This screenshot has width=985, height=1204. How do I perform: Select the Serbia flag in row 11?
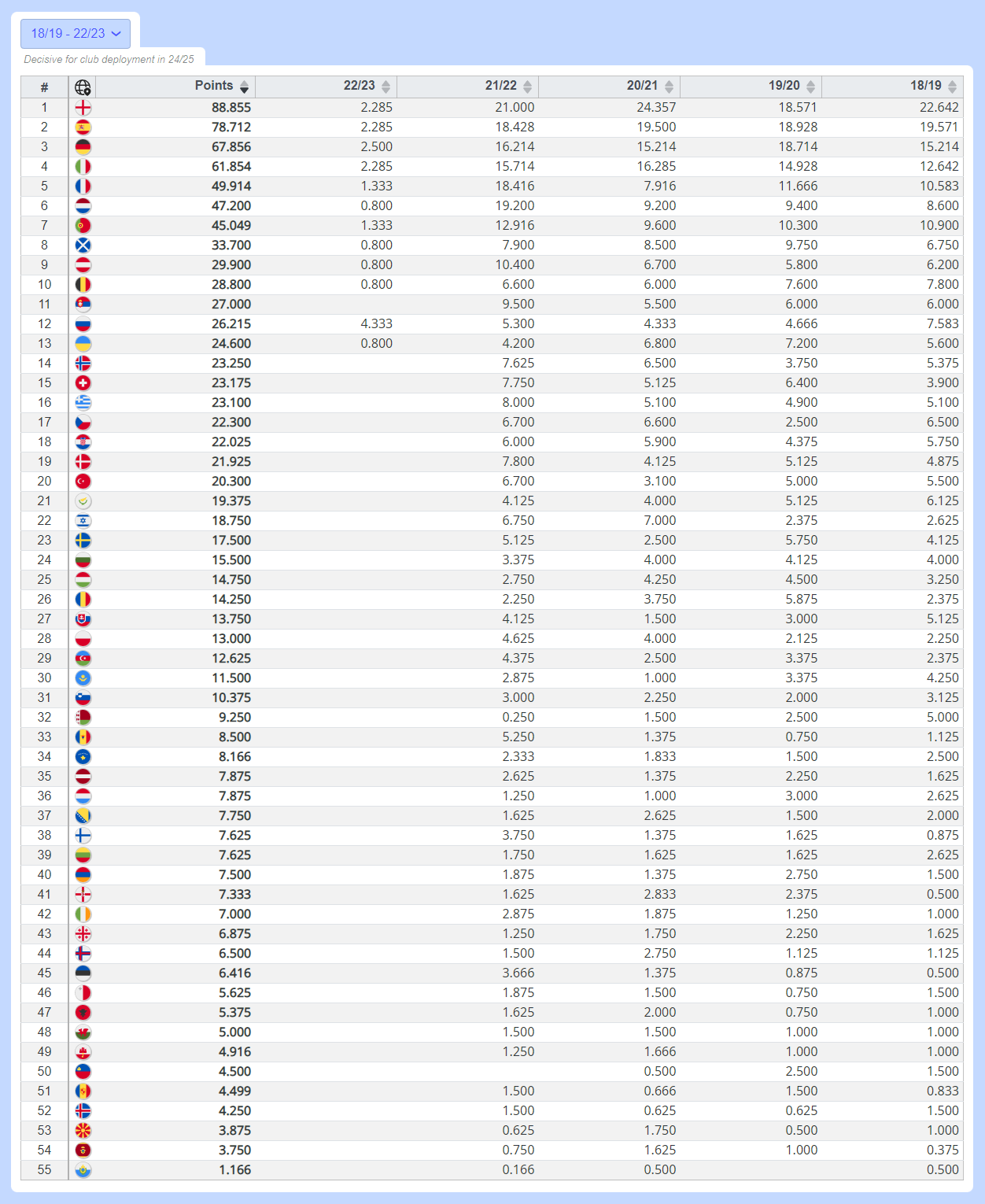(83, 305)
